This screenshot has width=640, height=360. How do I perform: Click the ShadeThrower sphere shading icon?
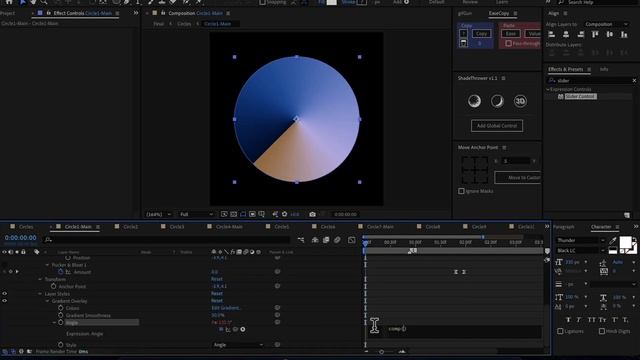click(474, 101)
